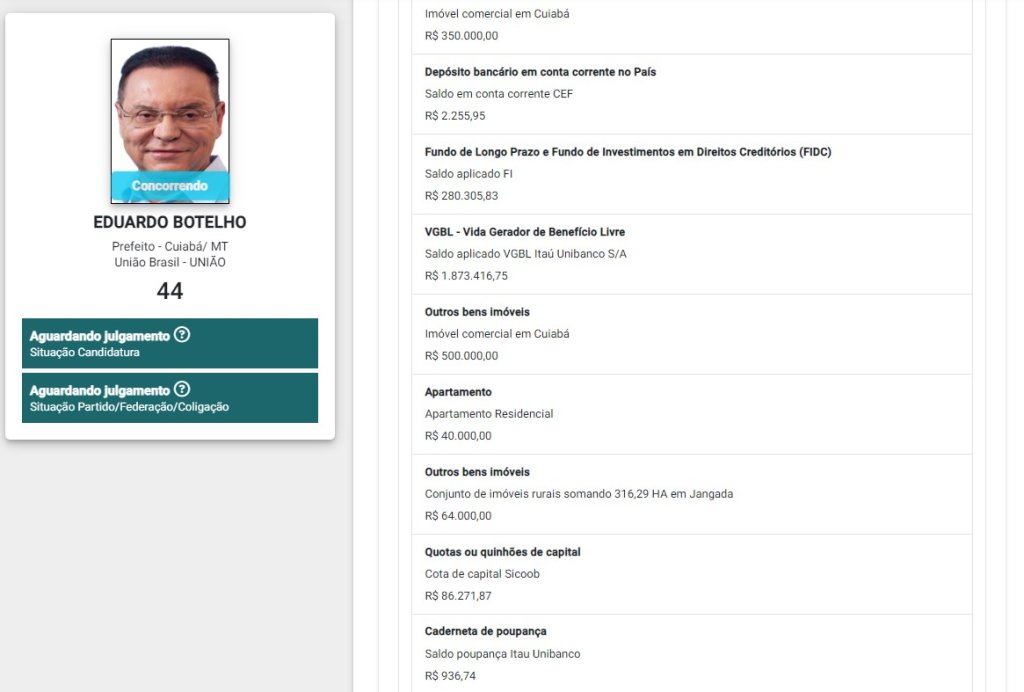Click Apartamento Residencial description
This screenshot has width=1024, height=692.
(x=488, y=414)
